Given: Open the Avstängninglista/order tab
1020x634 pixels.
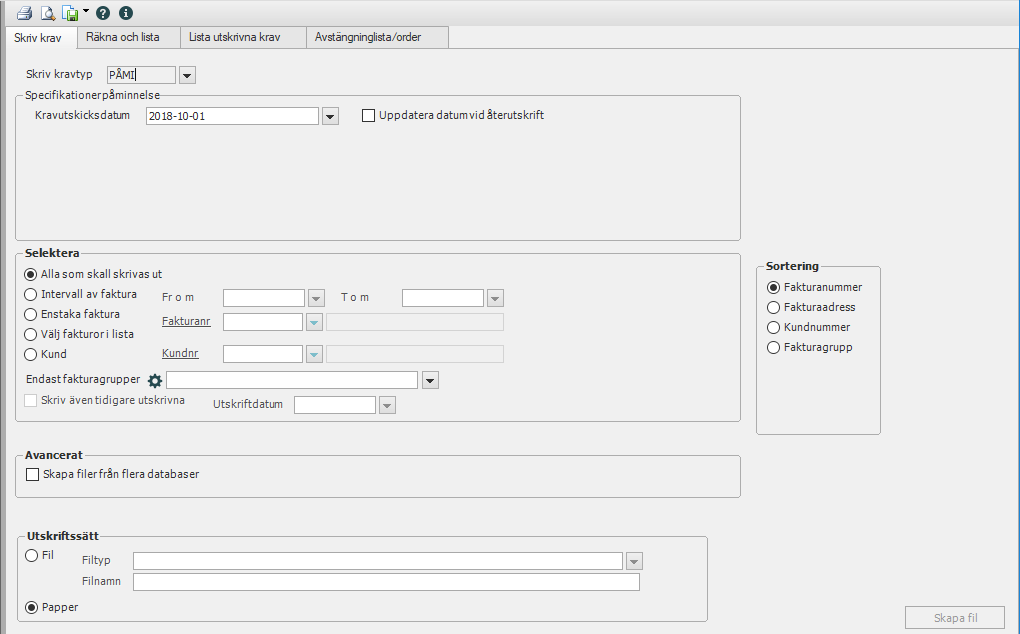Looking at the screenshot, I should [376, 37].
